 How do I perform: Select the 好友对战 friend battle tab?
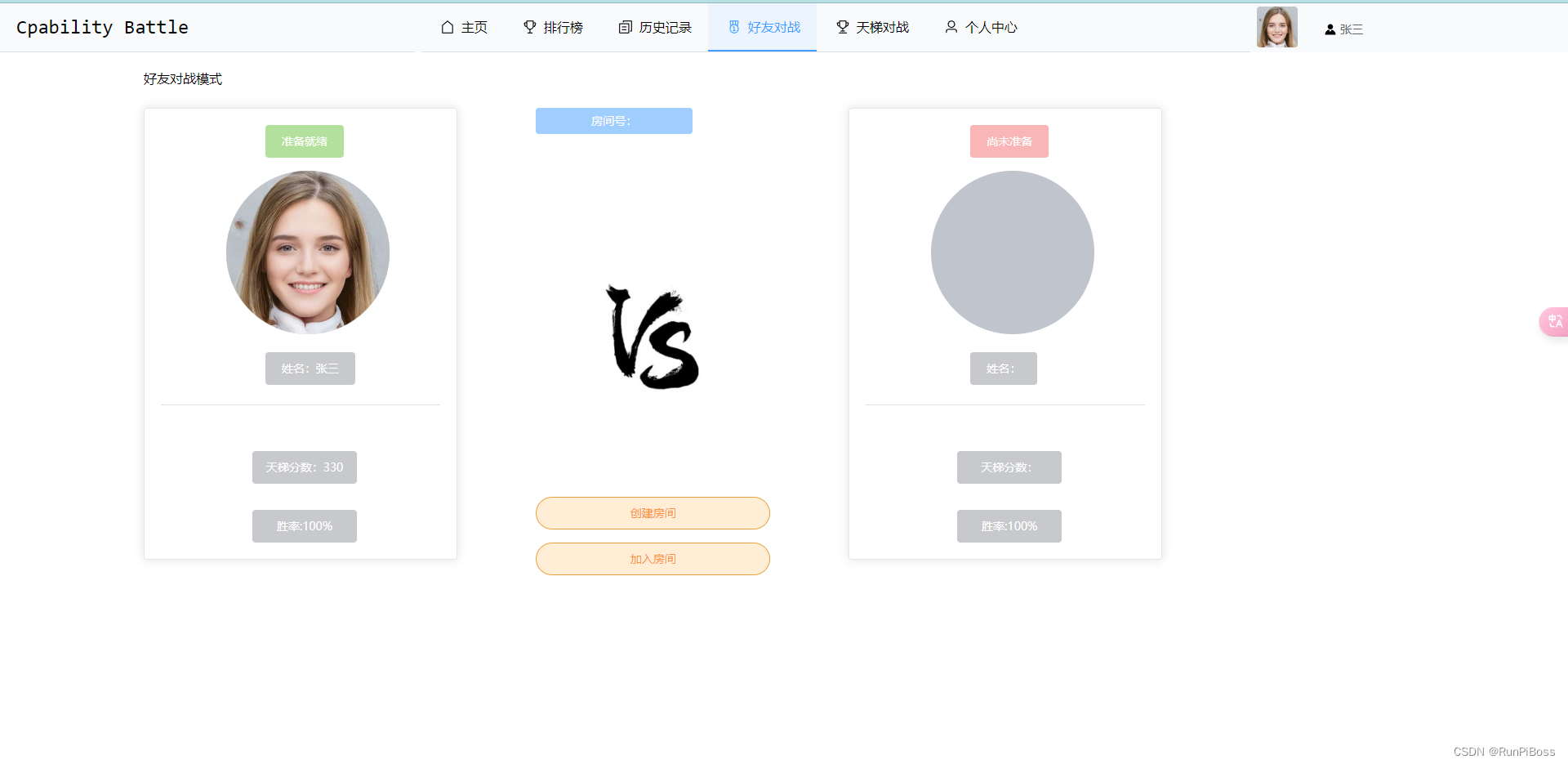(763, 27)
